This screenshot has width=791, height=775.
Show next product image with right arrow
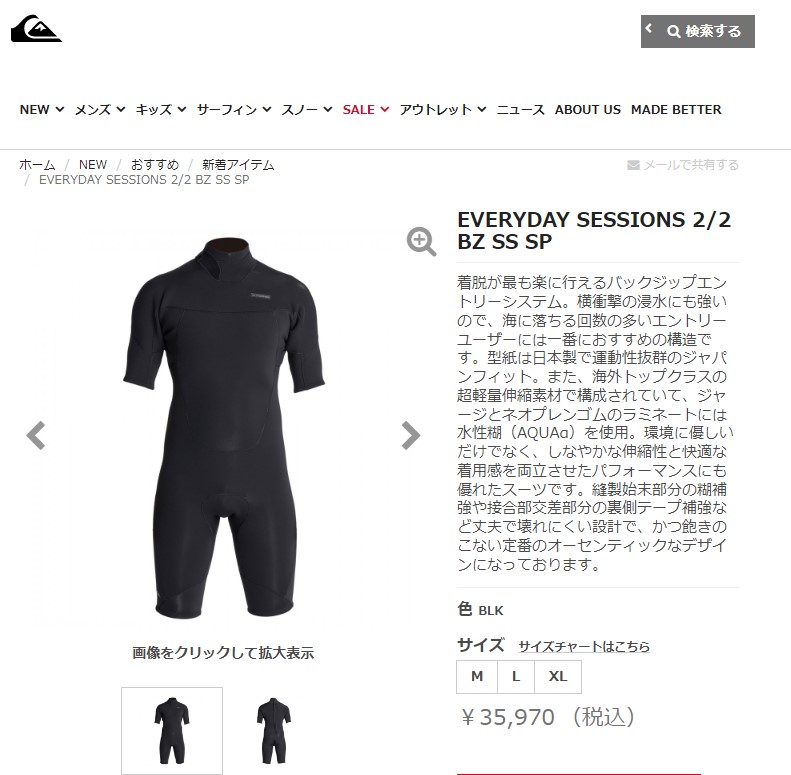[411, 435]
